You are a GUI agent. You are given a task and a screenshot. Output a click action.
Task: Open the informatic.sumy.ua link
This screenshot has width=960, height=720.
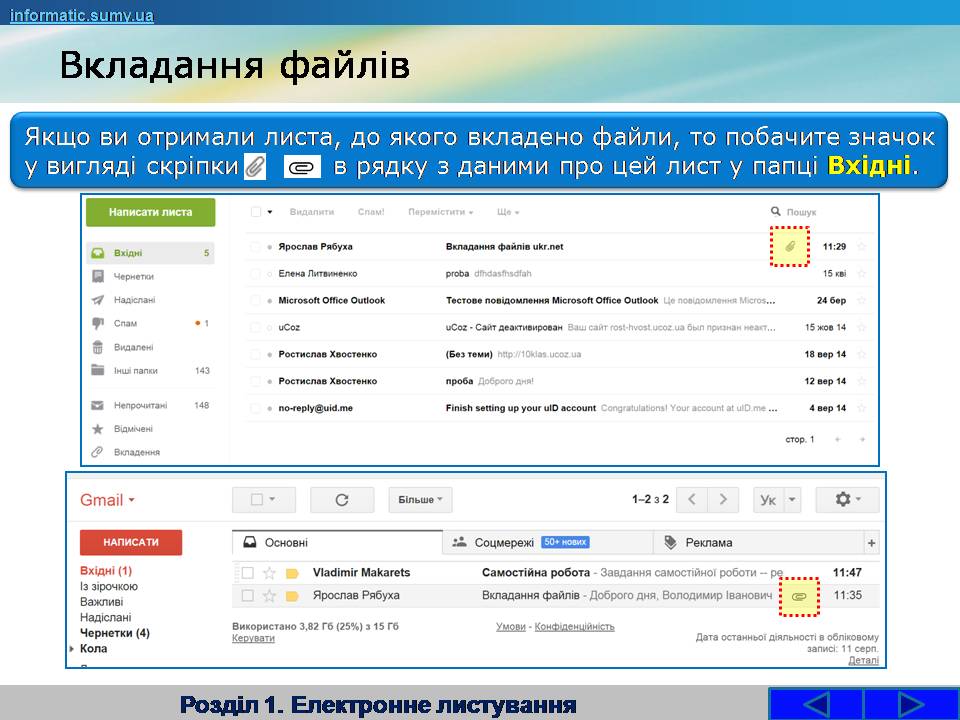pyautogui.click(x=82, y=15)
